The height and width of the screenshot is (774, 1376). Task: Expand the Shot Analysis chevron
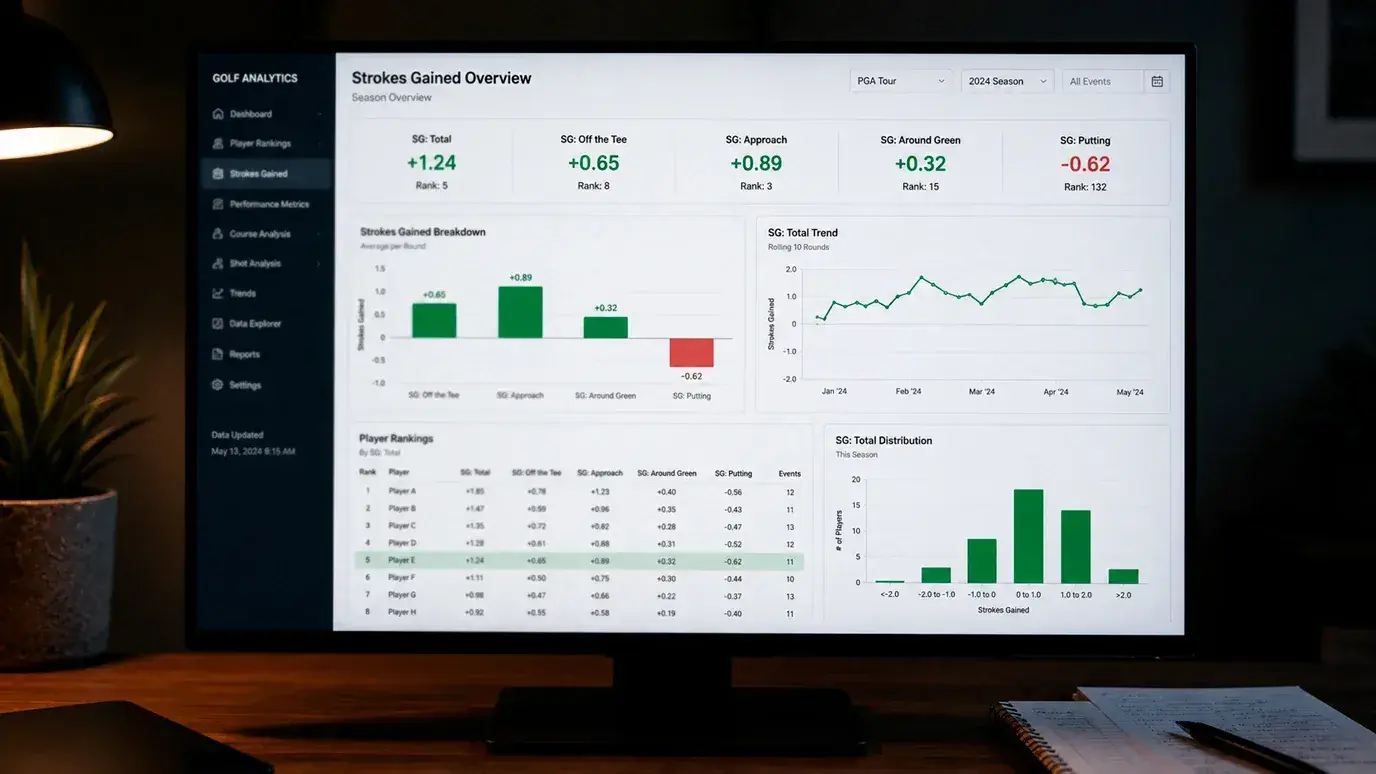click(x=319, y=264)
